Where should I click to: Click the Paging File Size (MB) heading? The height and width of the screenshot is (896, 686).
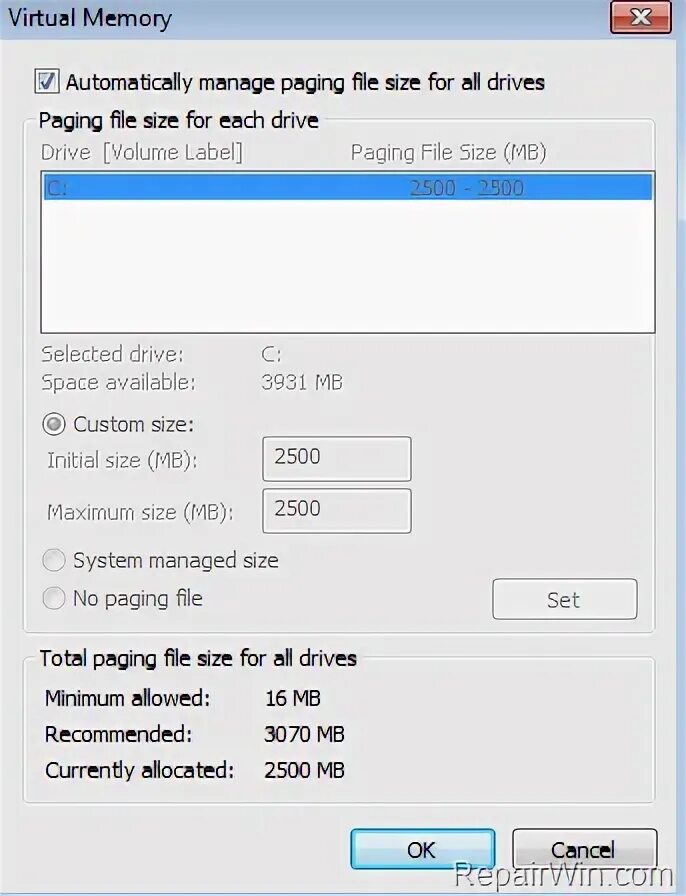pyautogui.click(x=448, y=152)
